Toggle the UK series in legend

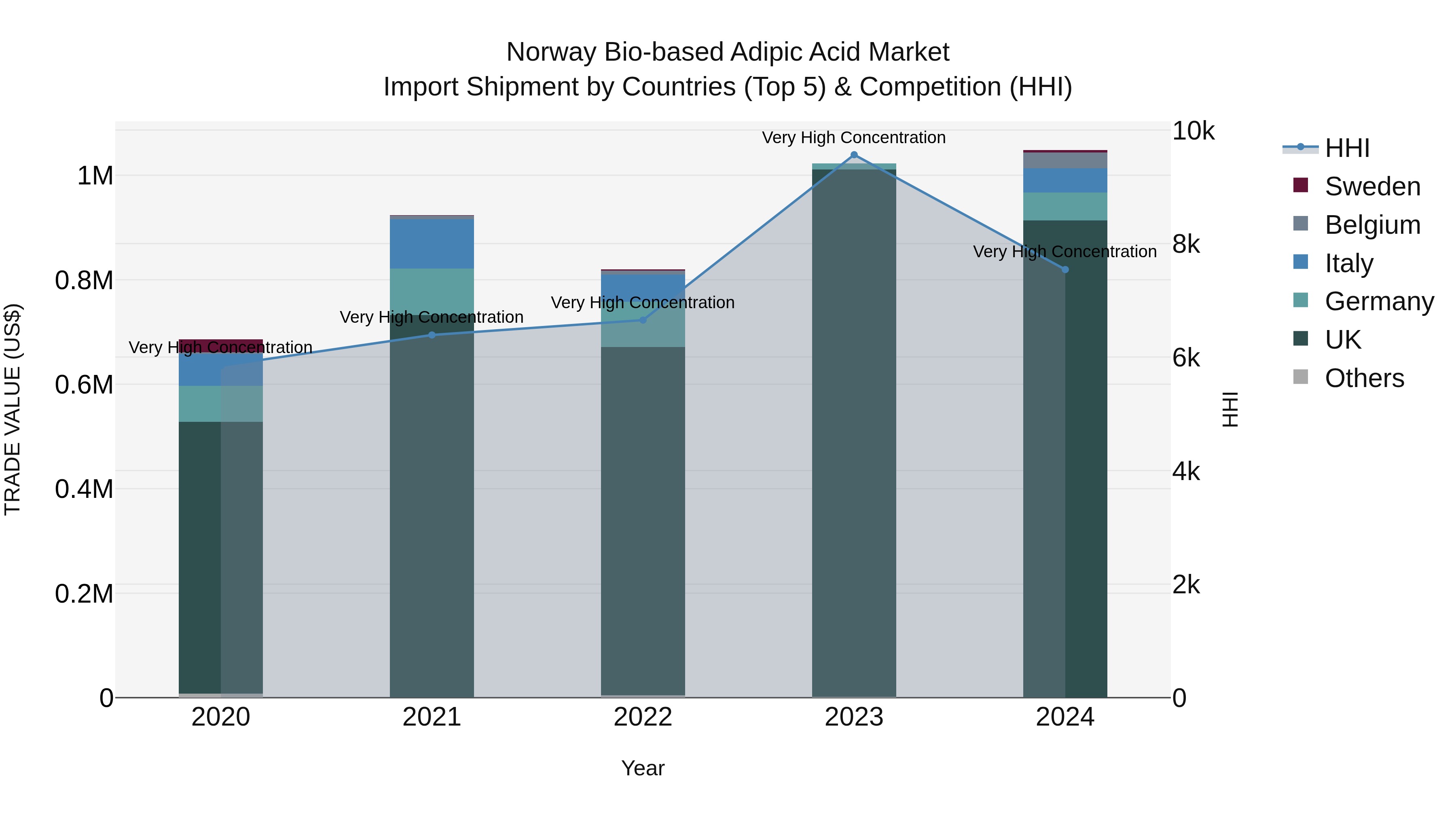coord(1327,340)
